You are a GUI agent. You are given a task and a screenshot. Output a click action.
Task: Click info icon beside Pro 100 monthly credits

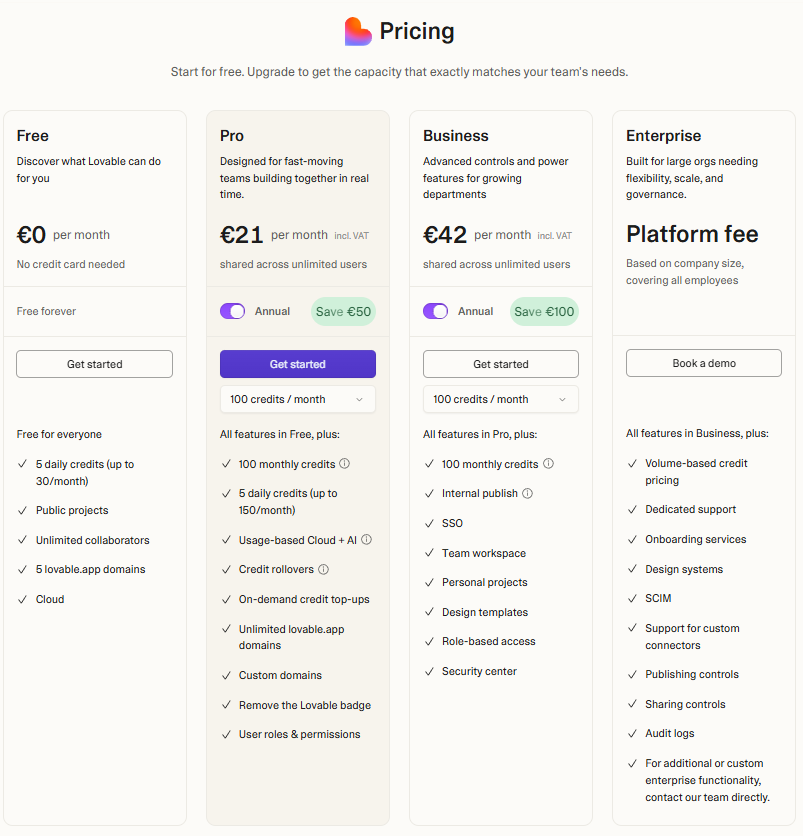pyautogui.click(x=345, y=464)
